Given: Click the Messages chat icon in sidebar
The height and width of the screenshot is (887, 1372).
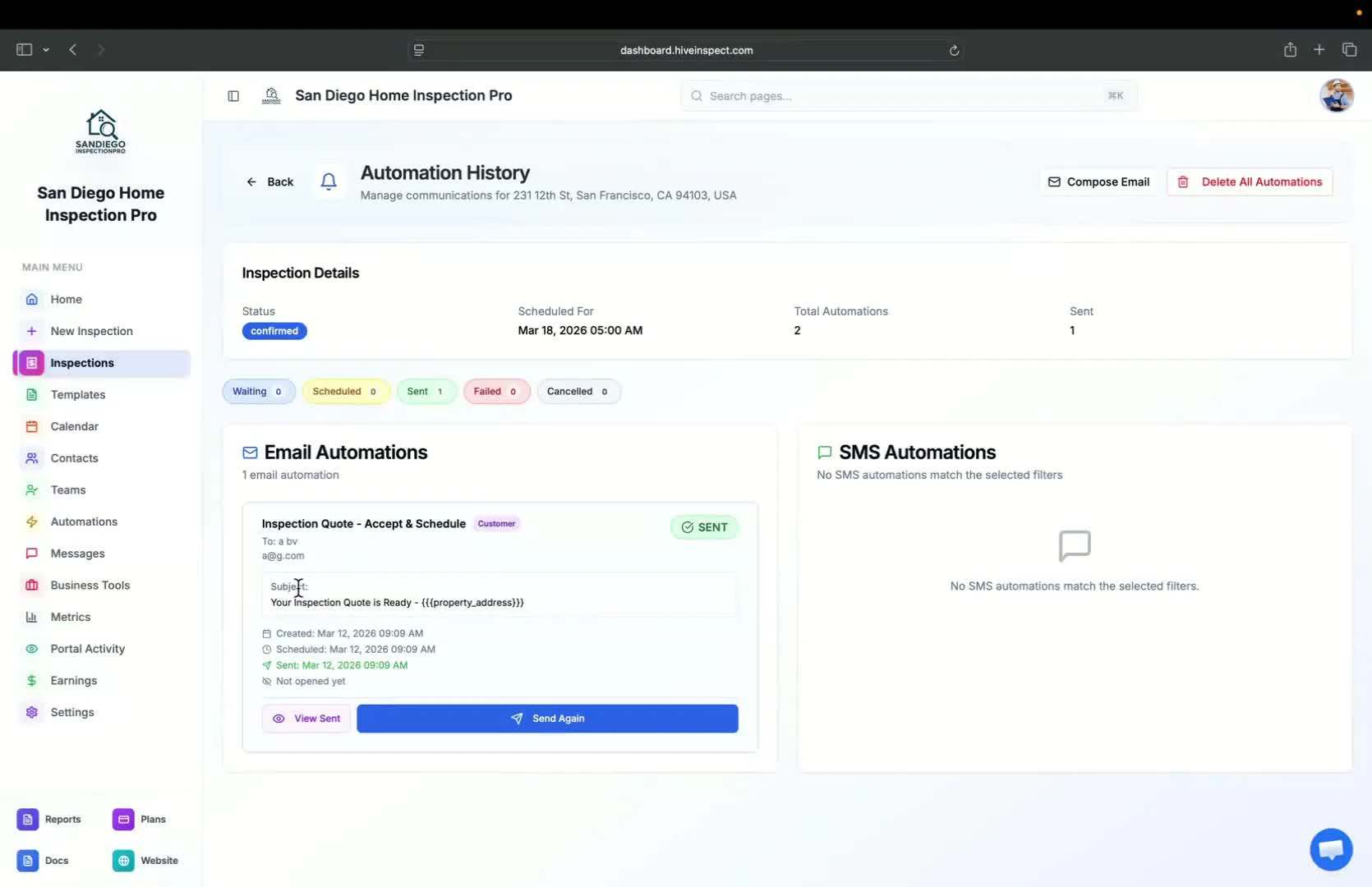Looking at the screenshot, I should click(x=31, y=553).
